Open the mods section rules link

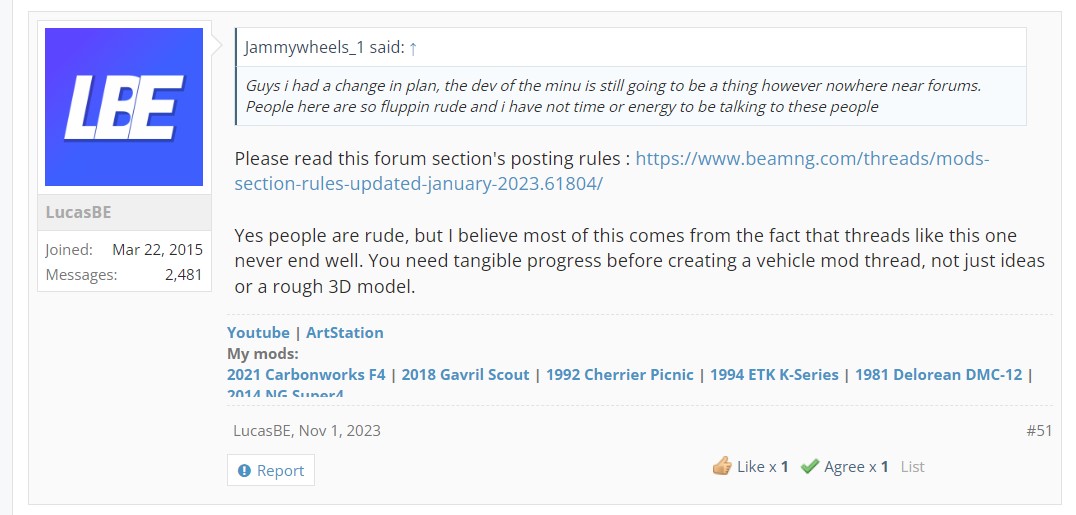point(611,171)
